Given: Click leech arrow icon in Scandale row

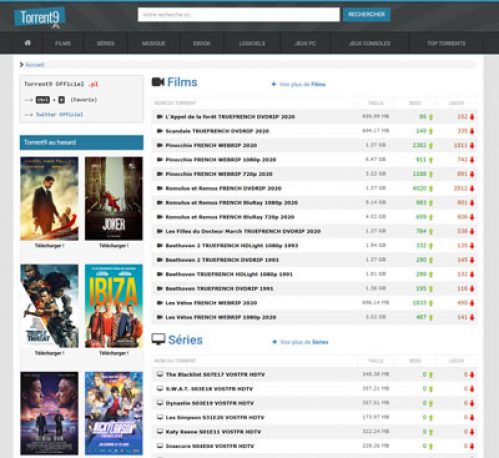Looking at the screenshot, I should click(472, 131).
